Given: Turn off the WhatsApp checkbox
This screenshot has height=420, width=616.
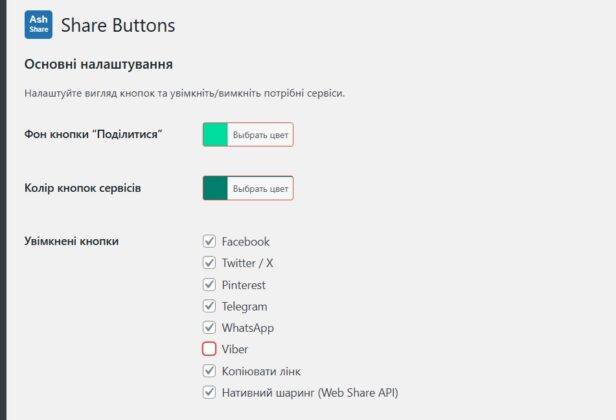Looking at the screenshot, I should pyautogui.click(x=209, y=328).
